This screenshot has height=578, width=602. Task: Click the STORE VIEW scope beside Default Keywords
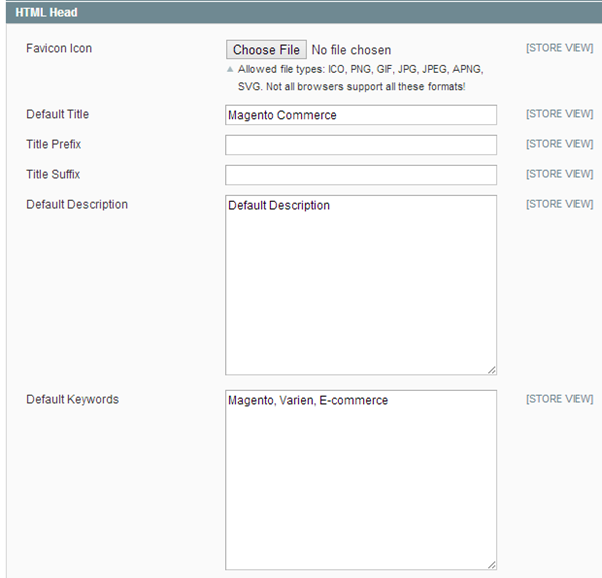click(559, 399)
